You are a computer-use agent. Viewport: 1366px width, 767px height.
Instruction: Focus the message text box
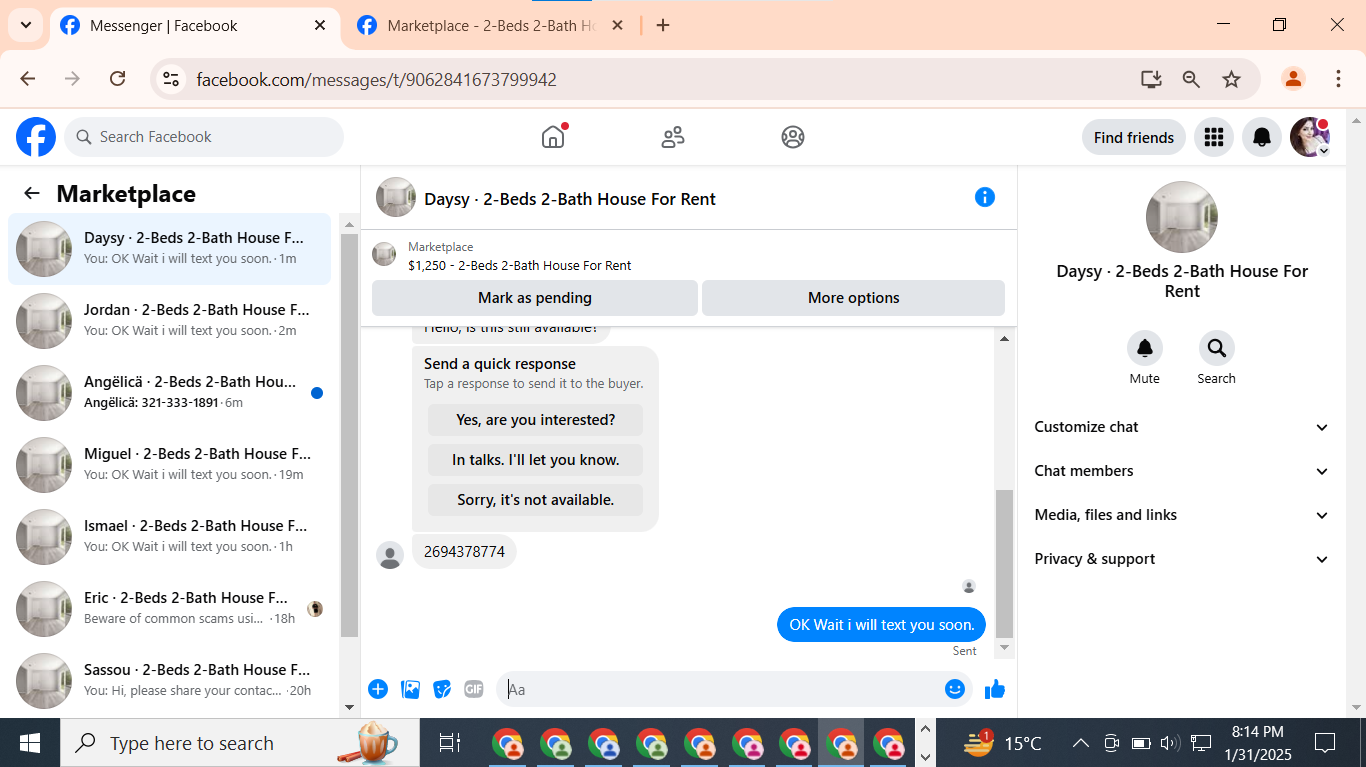[720, 689]
